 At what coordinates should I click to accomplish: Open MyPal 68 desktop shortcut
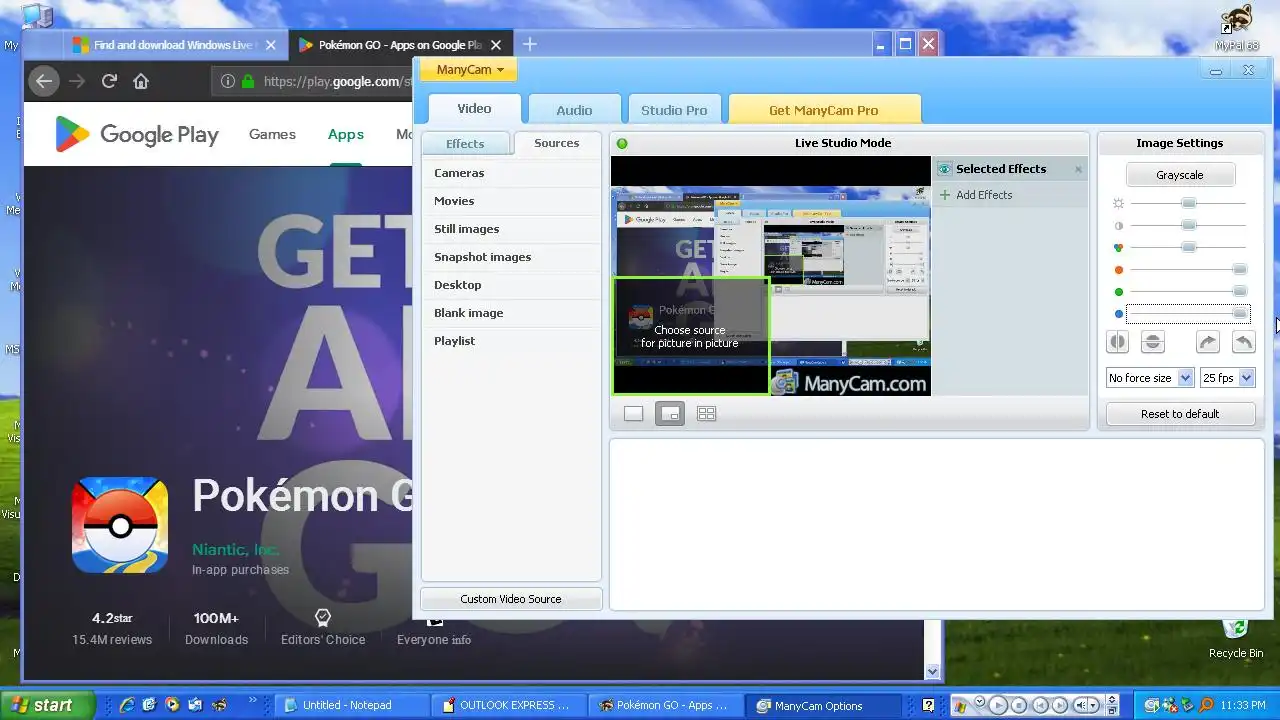coord(1236,28)
